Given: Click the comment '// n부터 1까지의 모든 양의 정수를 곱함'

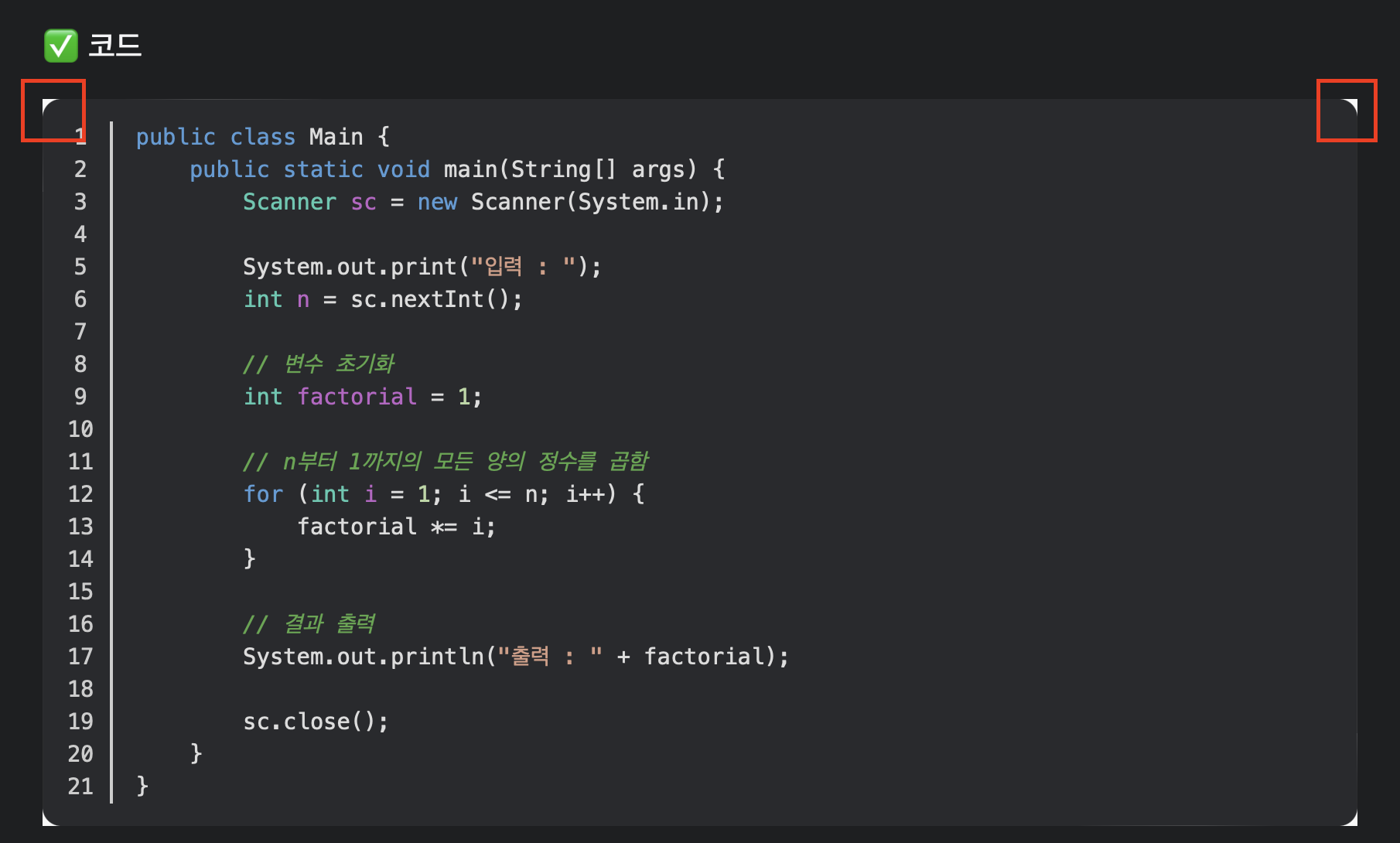Looking at the screenshot, I should coord(446,462).
